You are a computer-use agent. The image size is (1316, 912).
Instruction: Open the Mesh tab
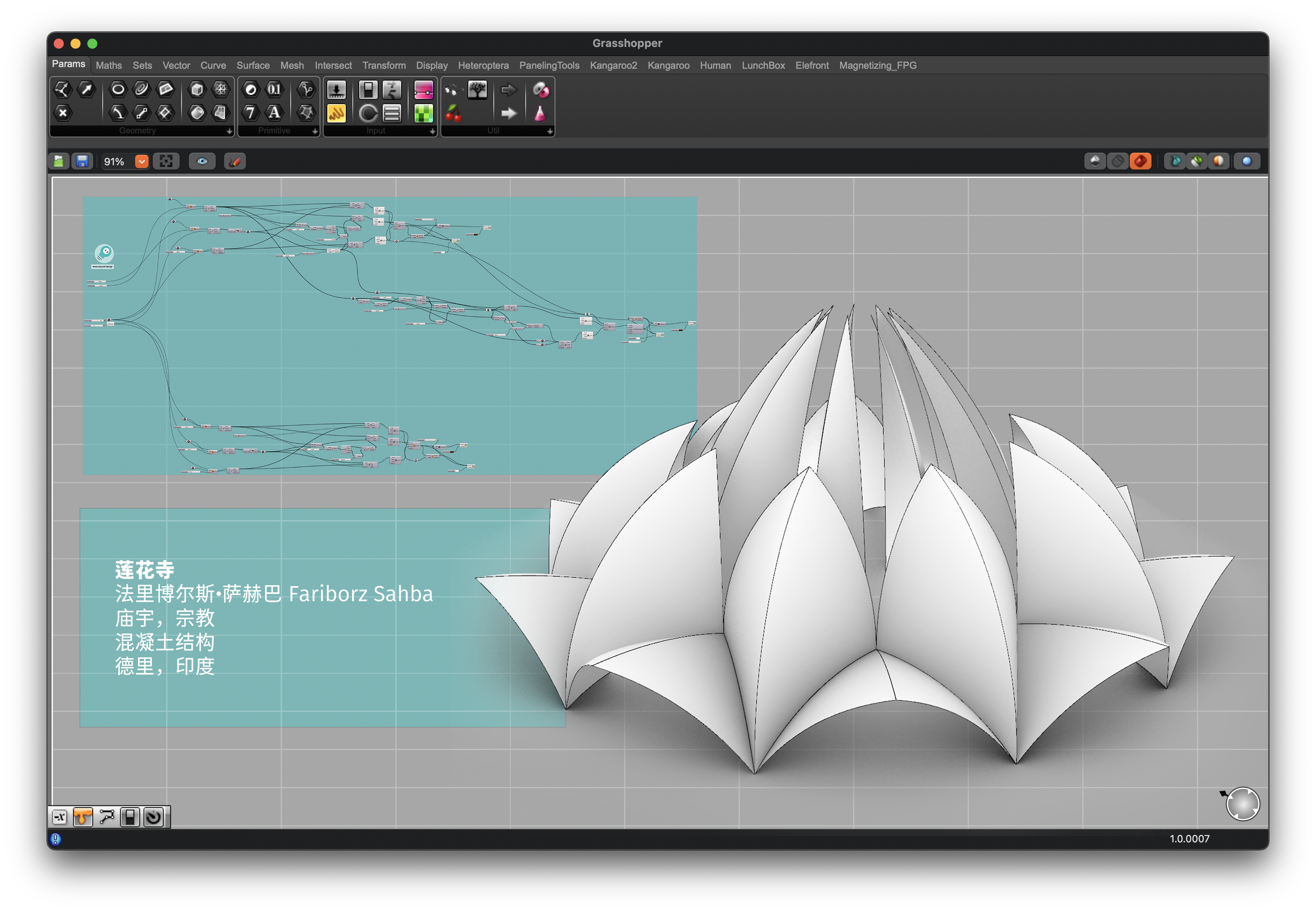292,65
